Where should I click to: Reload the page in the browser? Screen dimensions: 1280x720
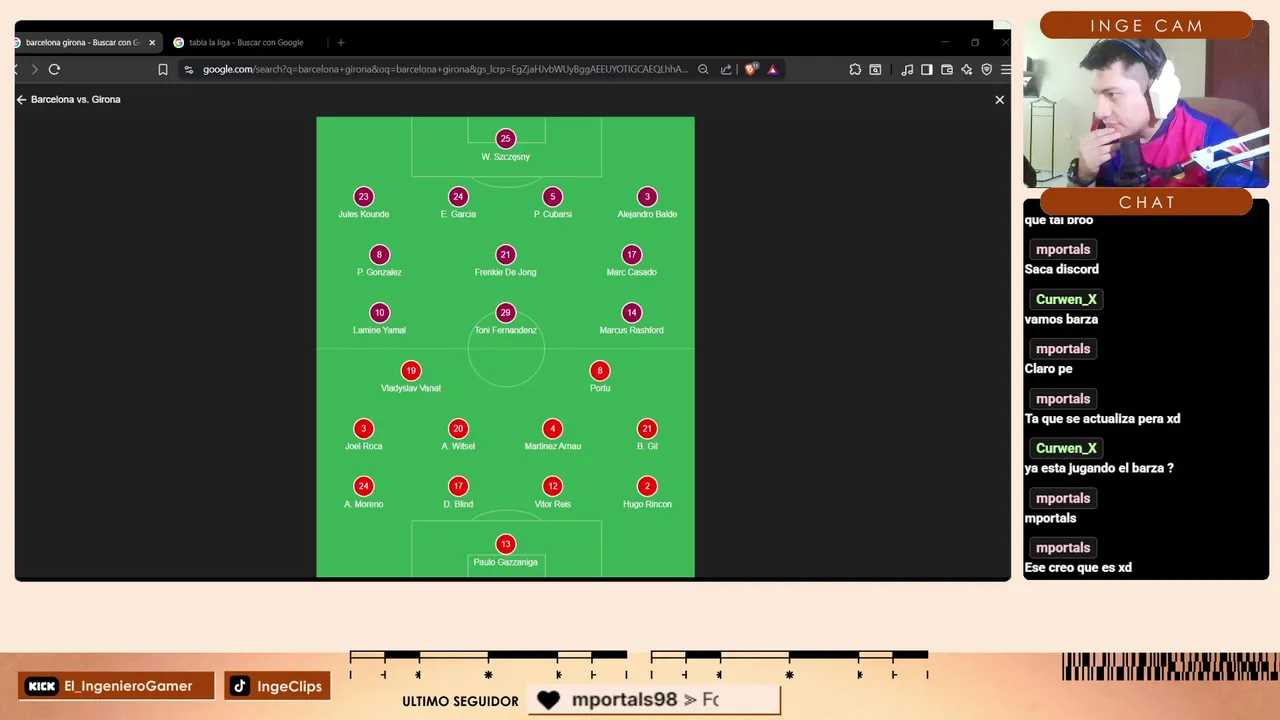(54, 69)
